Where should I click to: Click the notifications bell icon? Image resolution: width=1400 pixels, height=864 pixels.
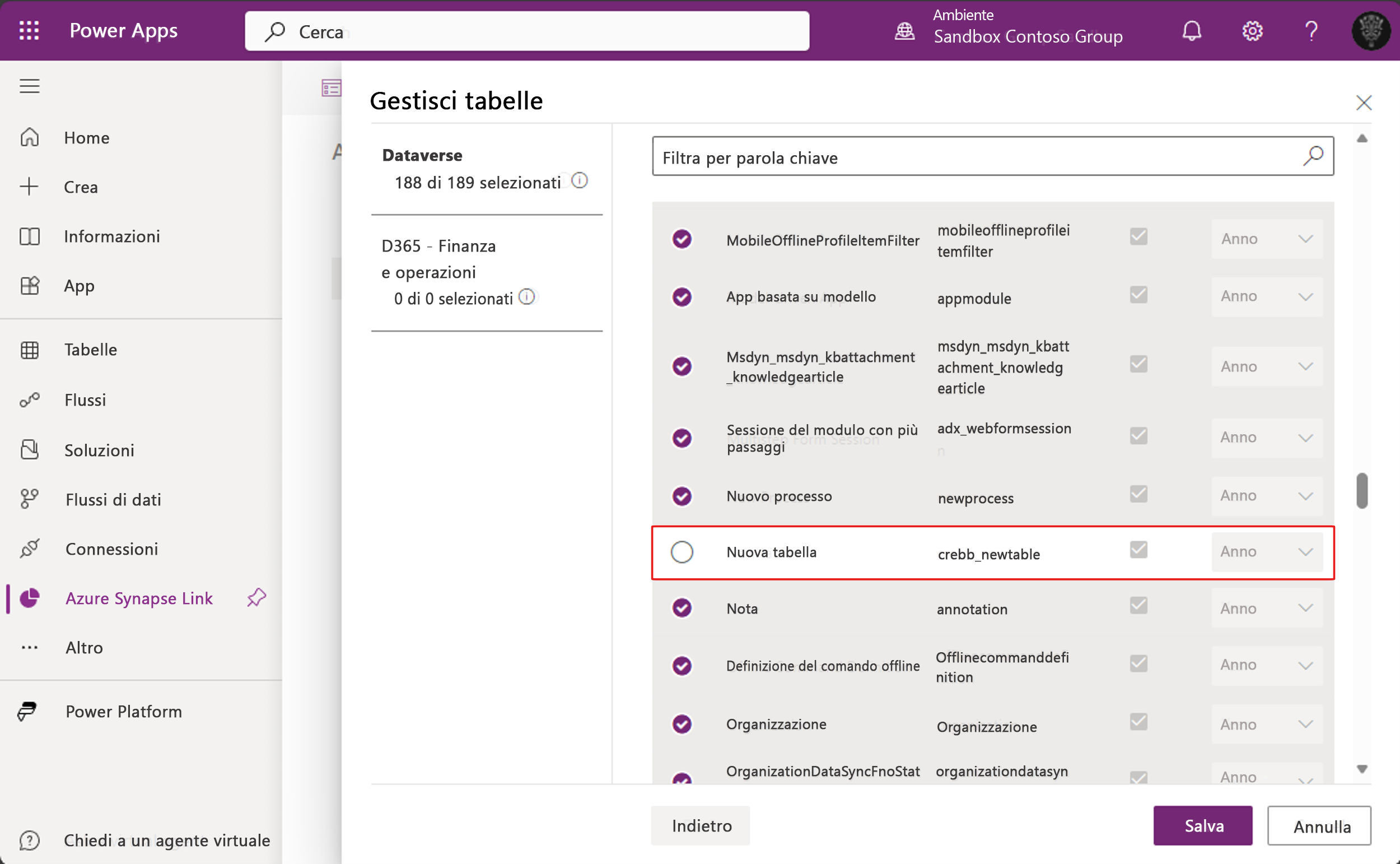1192,30
